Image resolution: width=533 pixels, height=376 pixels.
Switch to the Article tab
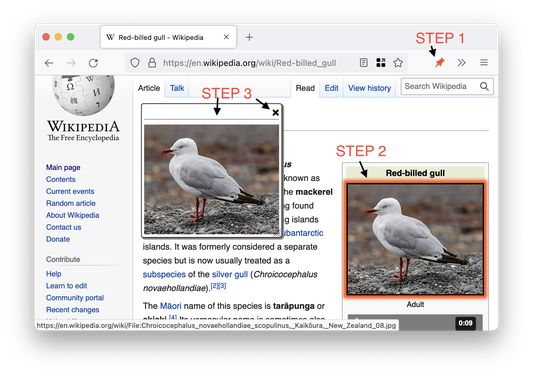149,88
